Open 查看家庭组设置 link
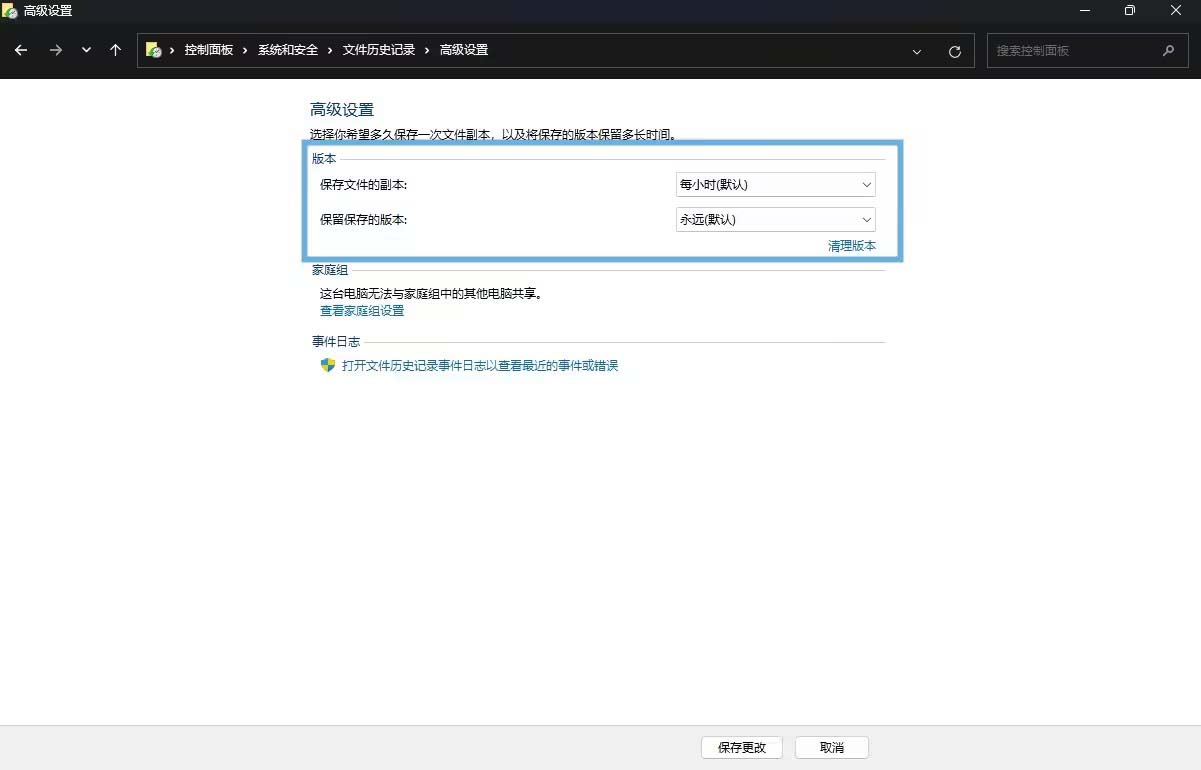1201x770 pixels. pyautogui.click(x=362, y=311)
